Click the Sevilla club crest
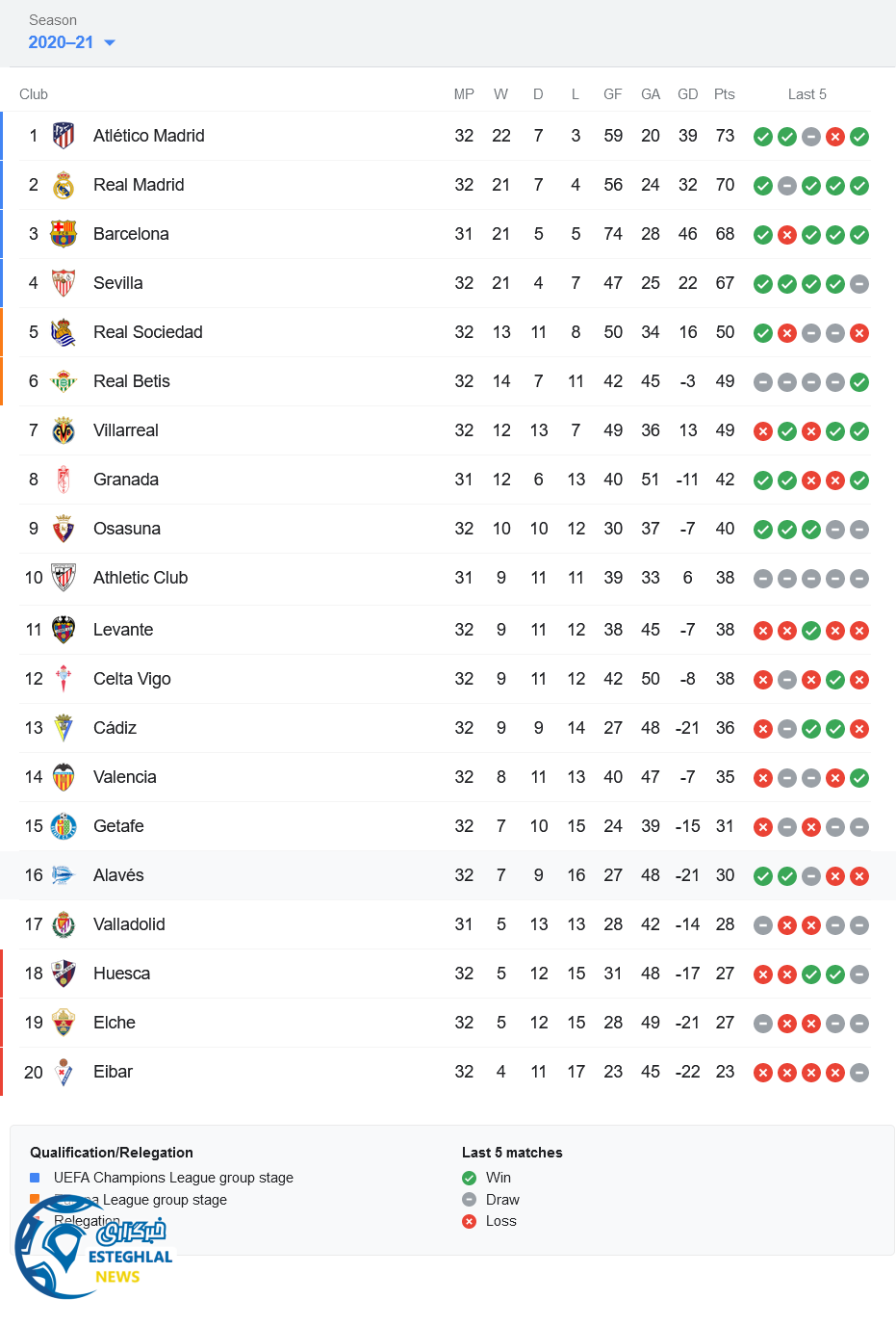This screenshot has width=896, height=1325. coord(64,283)
